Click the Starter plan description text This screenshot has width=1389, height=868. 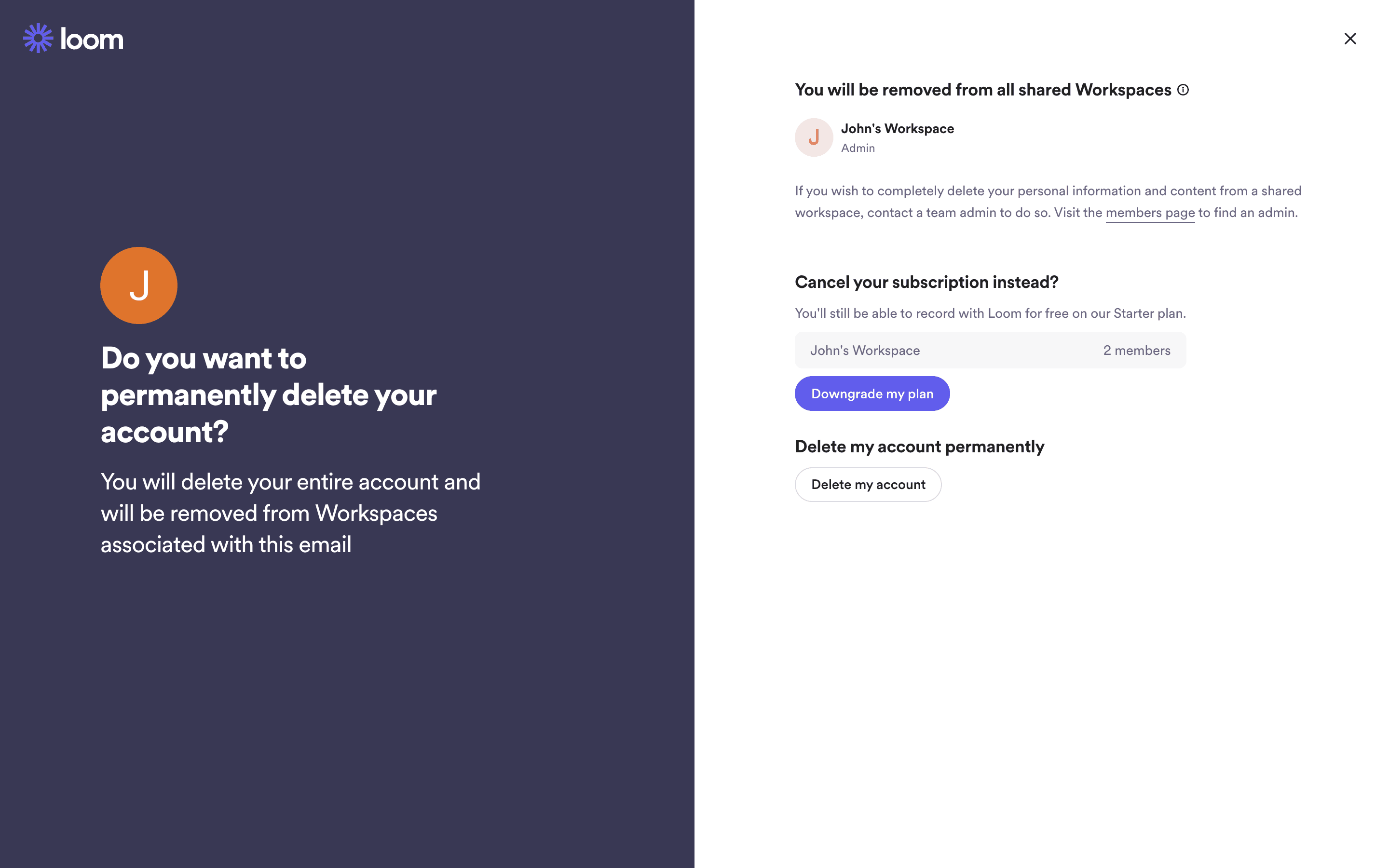(990, 313)
